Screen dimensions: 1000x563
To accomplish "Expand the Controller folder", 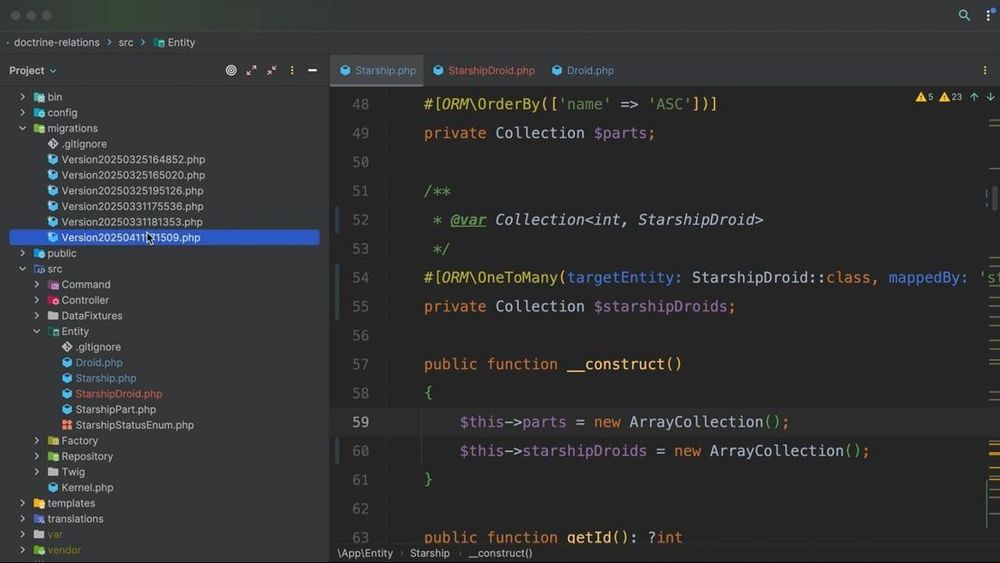I will pyautogui.click(x=37, y=300).
